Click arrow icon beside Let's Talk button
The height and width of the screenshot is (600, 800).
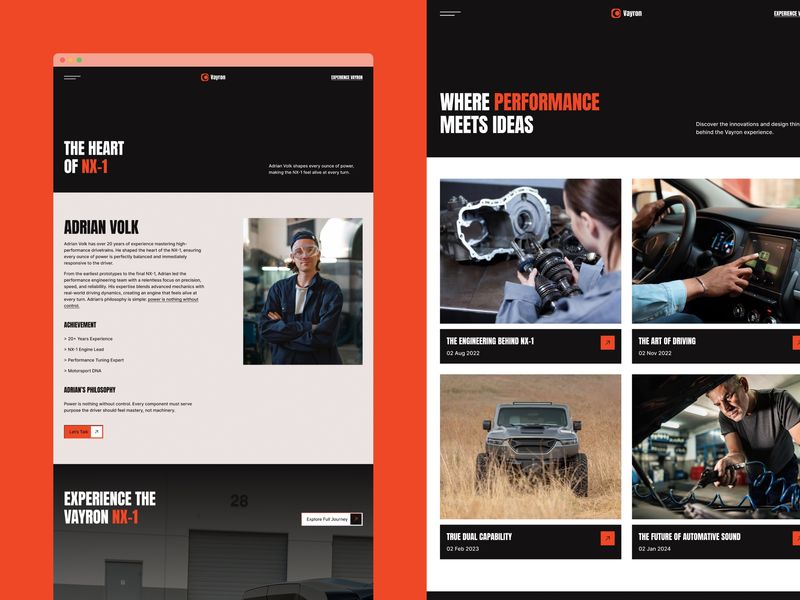[96, 432]
